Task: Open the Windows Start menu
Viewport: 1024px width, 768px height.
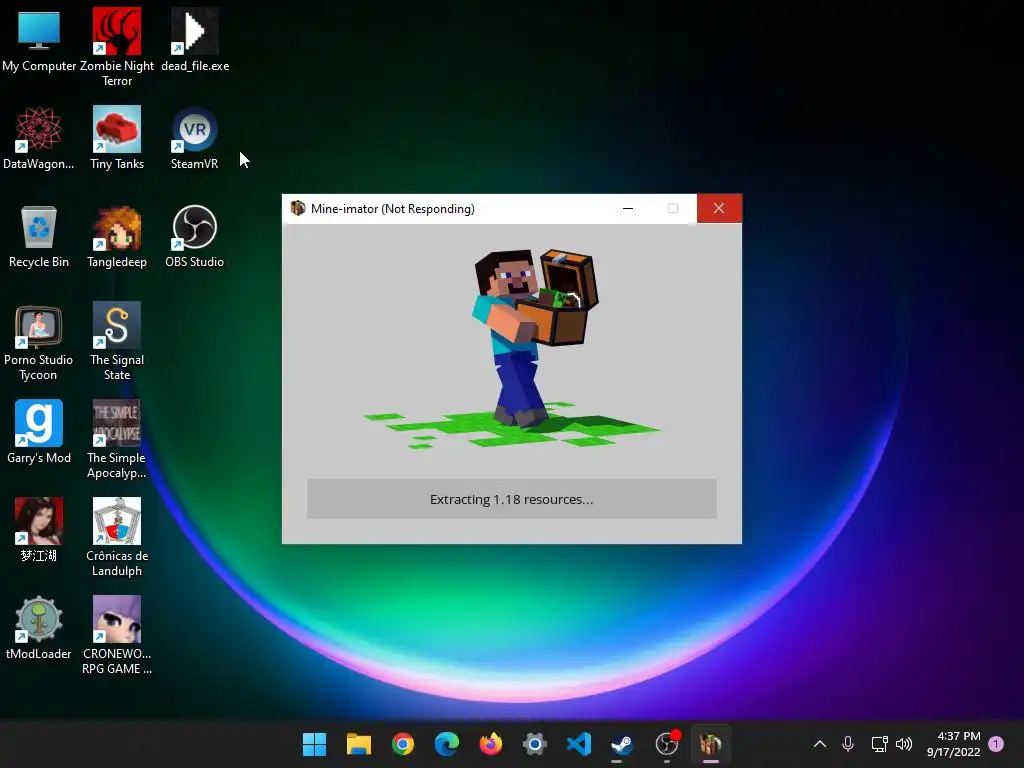Action: 314,744
